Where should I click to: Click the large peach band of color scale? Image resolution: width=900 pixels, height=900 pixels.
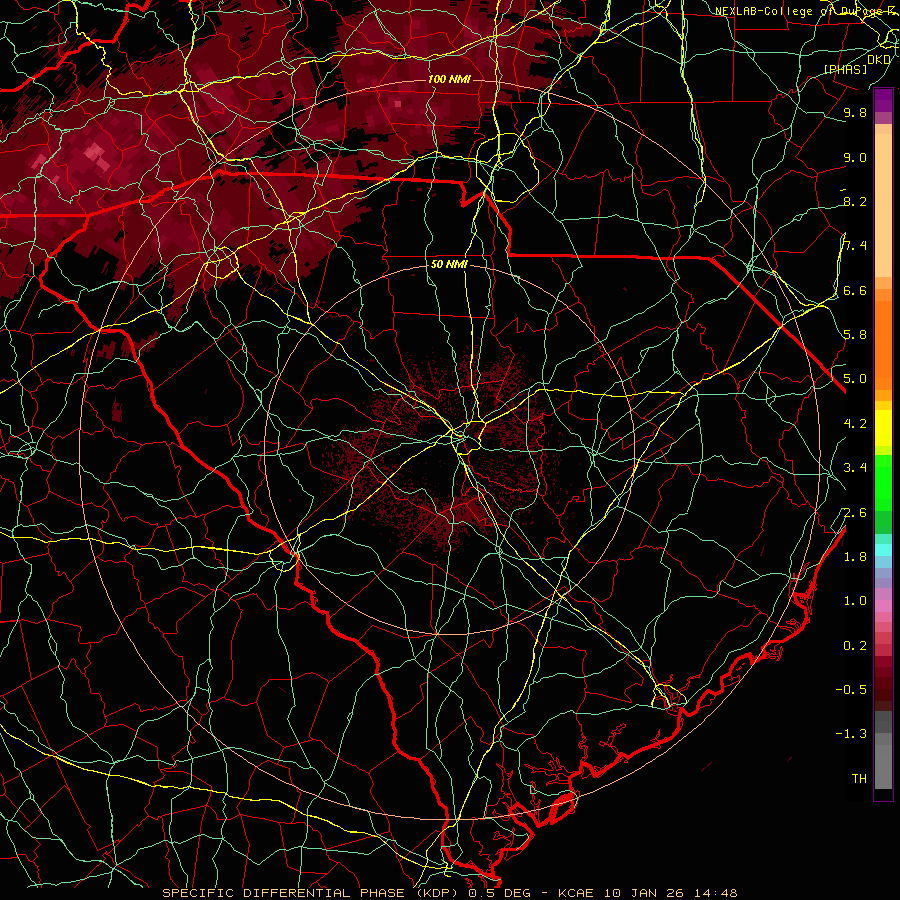883,205
